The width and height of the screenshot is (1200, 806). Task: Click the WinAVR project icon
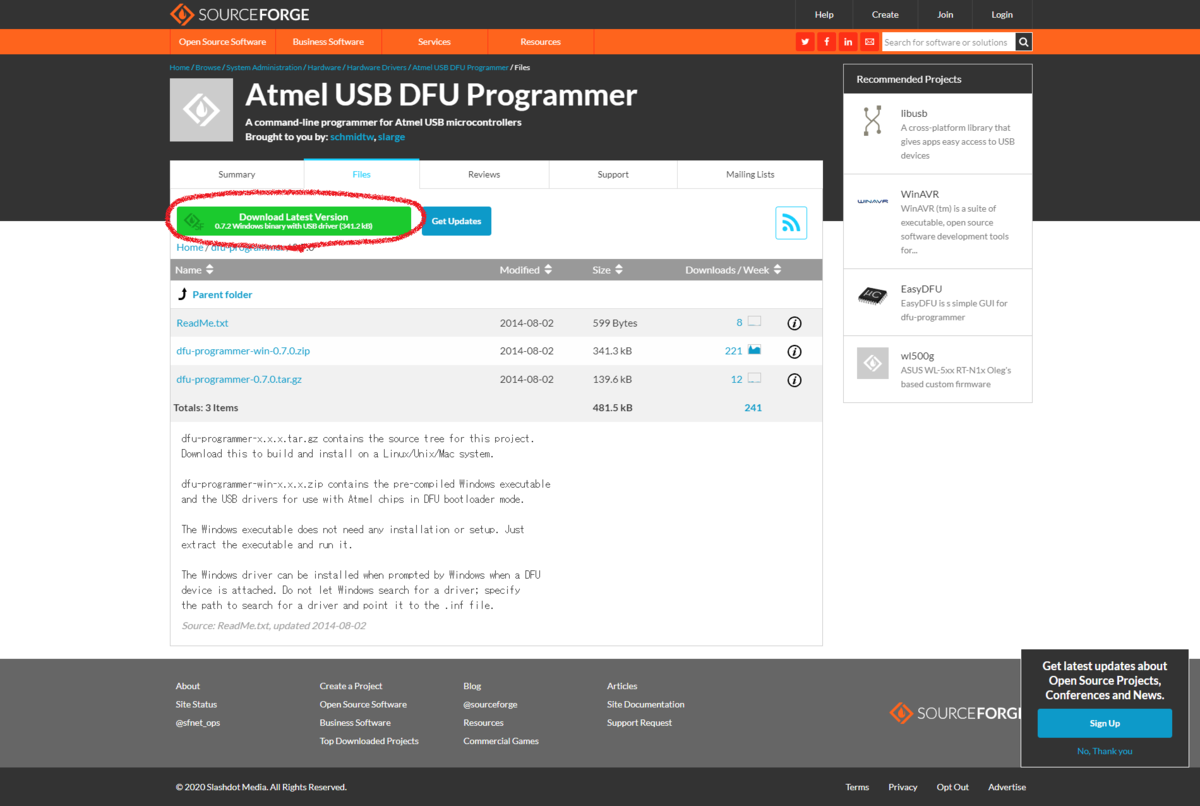(872, 201)
